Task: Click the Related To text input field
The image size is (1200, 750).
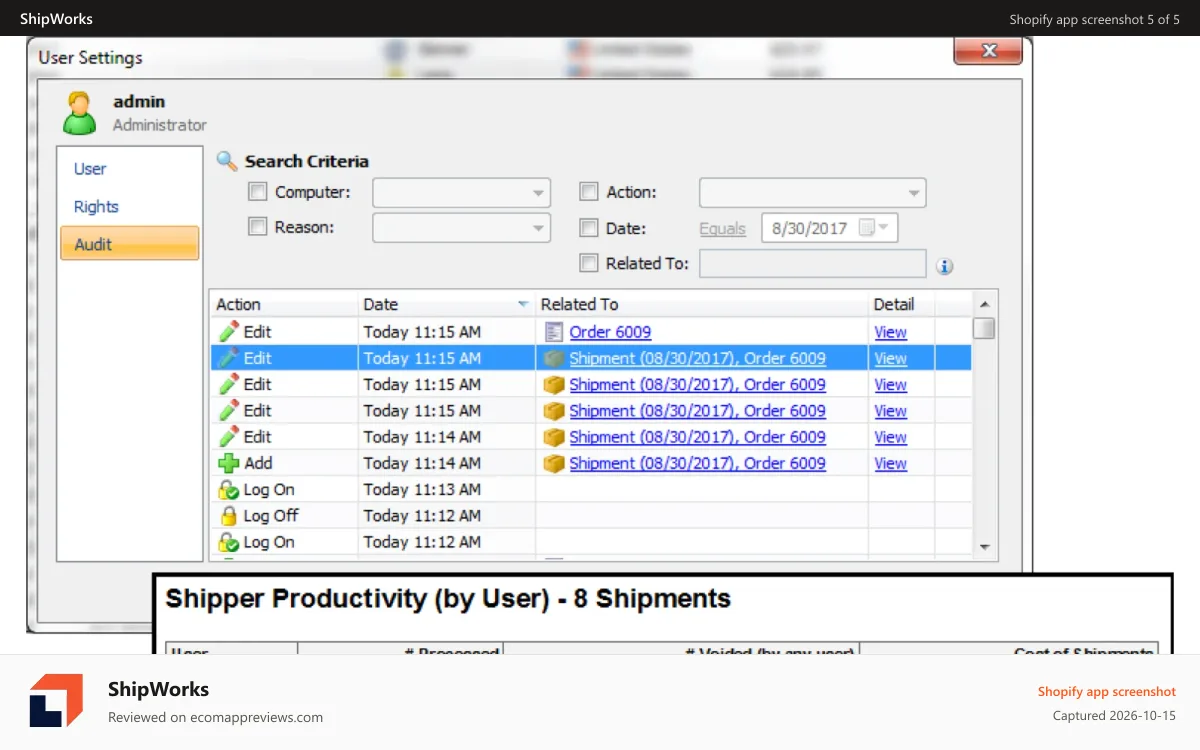Action: (812, 263)
